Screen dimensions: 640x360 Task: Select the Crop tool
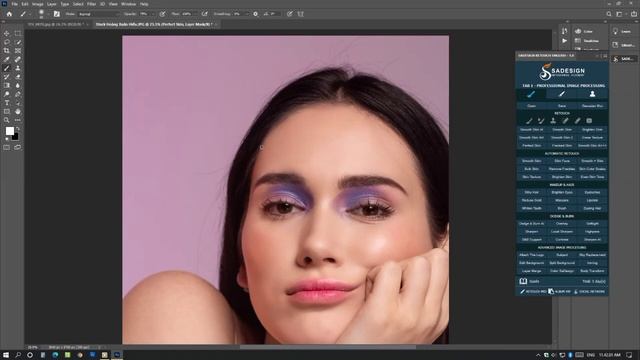7,51
